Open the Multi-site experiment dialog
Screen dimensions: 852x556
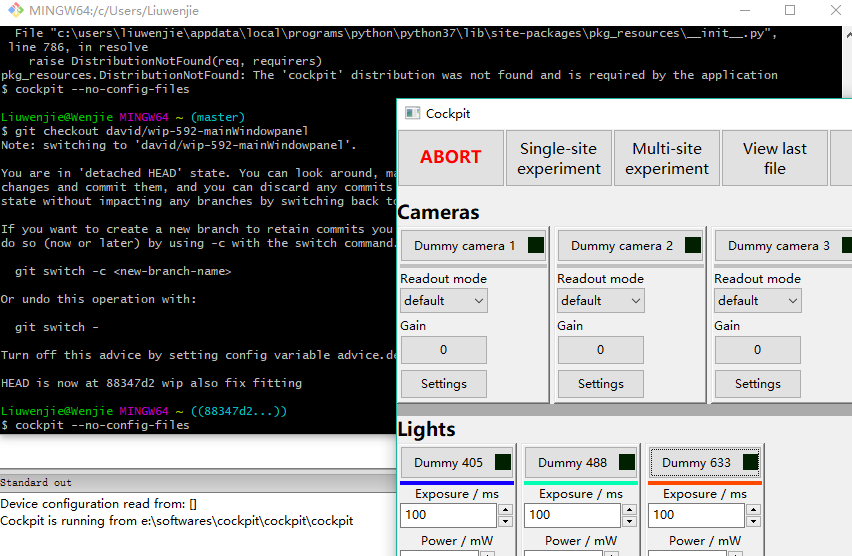click(x=667, y=158)
